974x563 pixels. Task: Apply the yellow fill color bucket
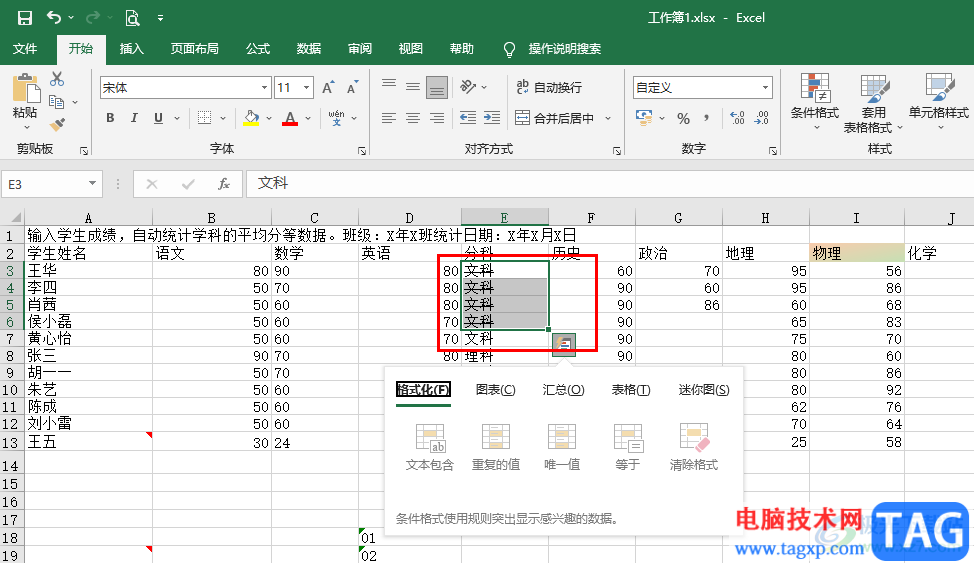pyautogui.click(x=251, y=118)
